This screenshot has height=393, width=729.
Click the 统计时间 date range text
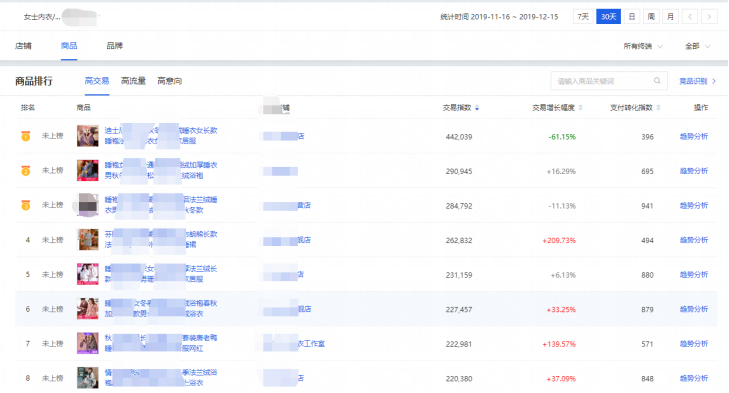tap(499, 17)
